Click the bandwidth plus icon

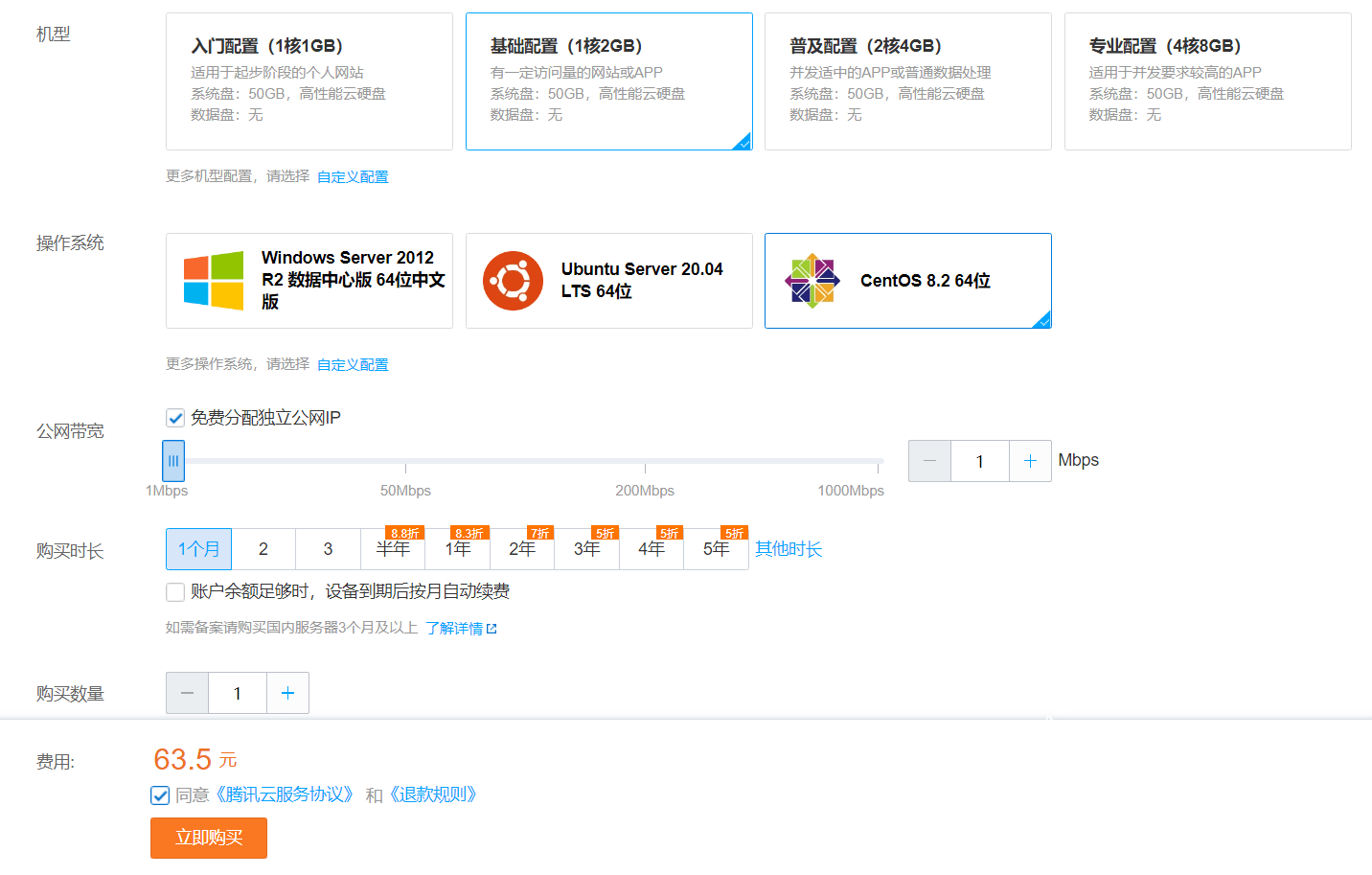pos(1030,461)
